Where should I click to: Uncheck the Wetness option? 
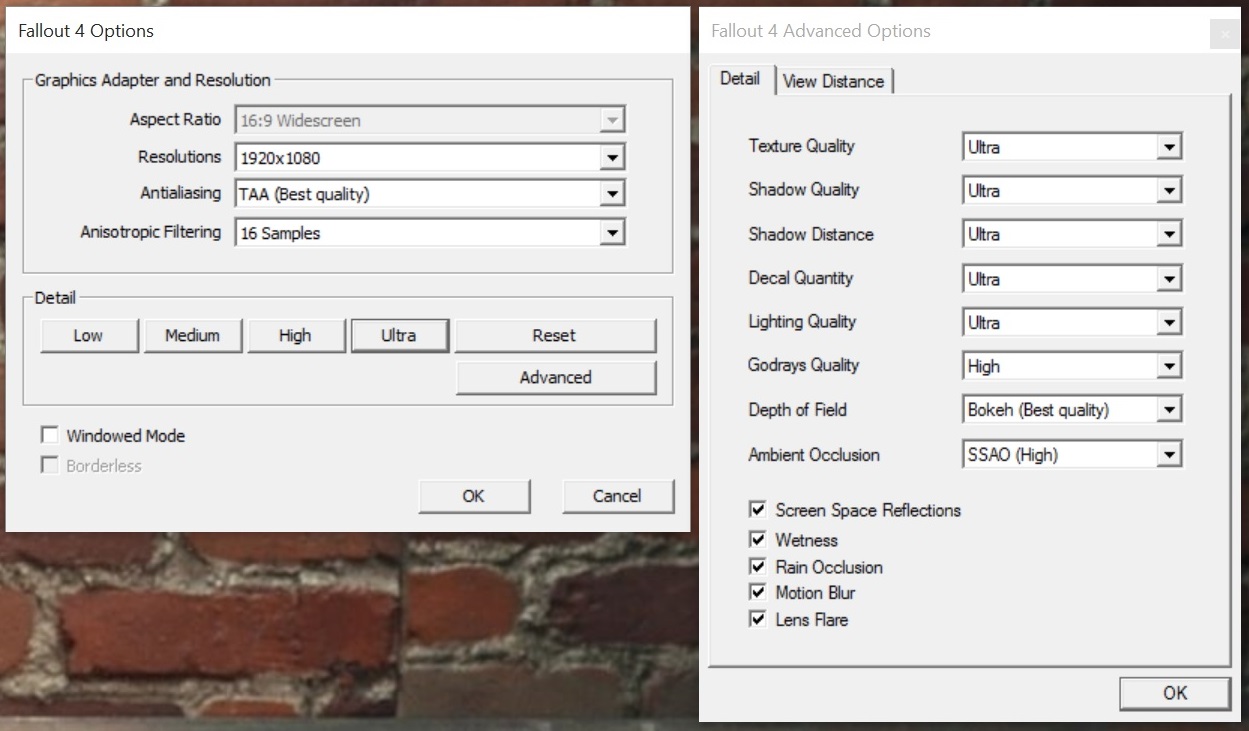coord(757,540)
